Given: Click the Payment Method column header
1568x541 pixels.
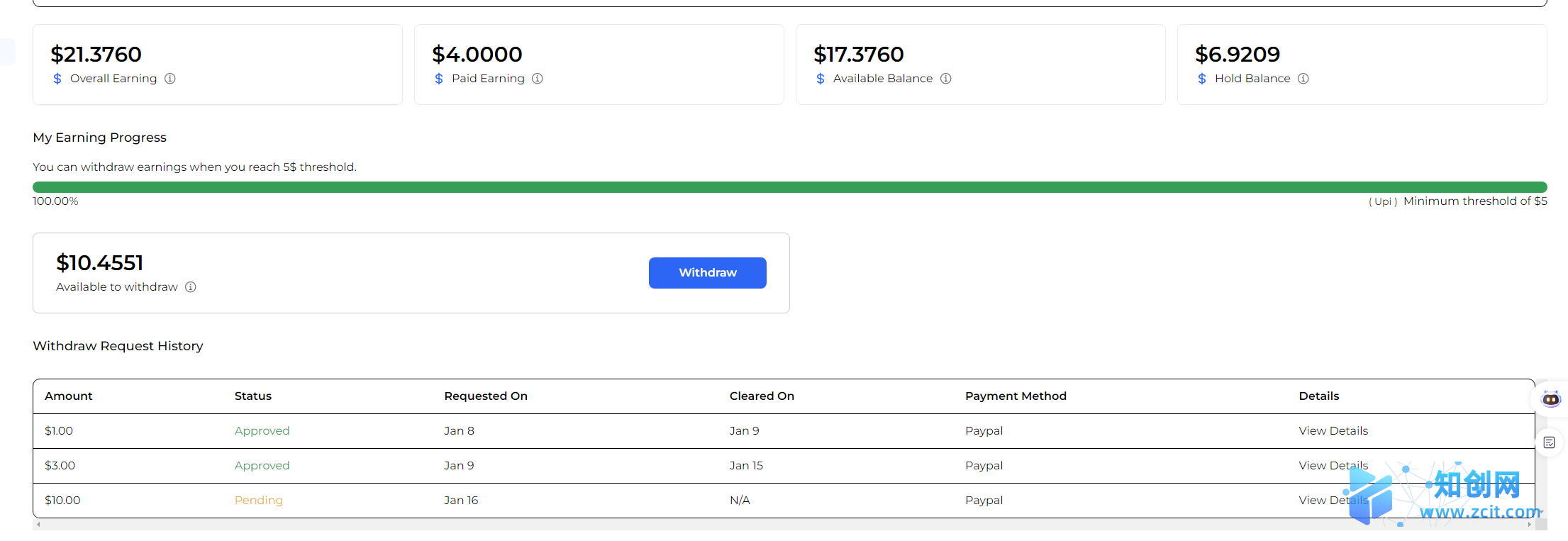Looking at the screenshot, I should coord(1016,396).
